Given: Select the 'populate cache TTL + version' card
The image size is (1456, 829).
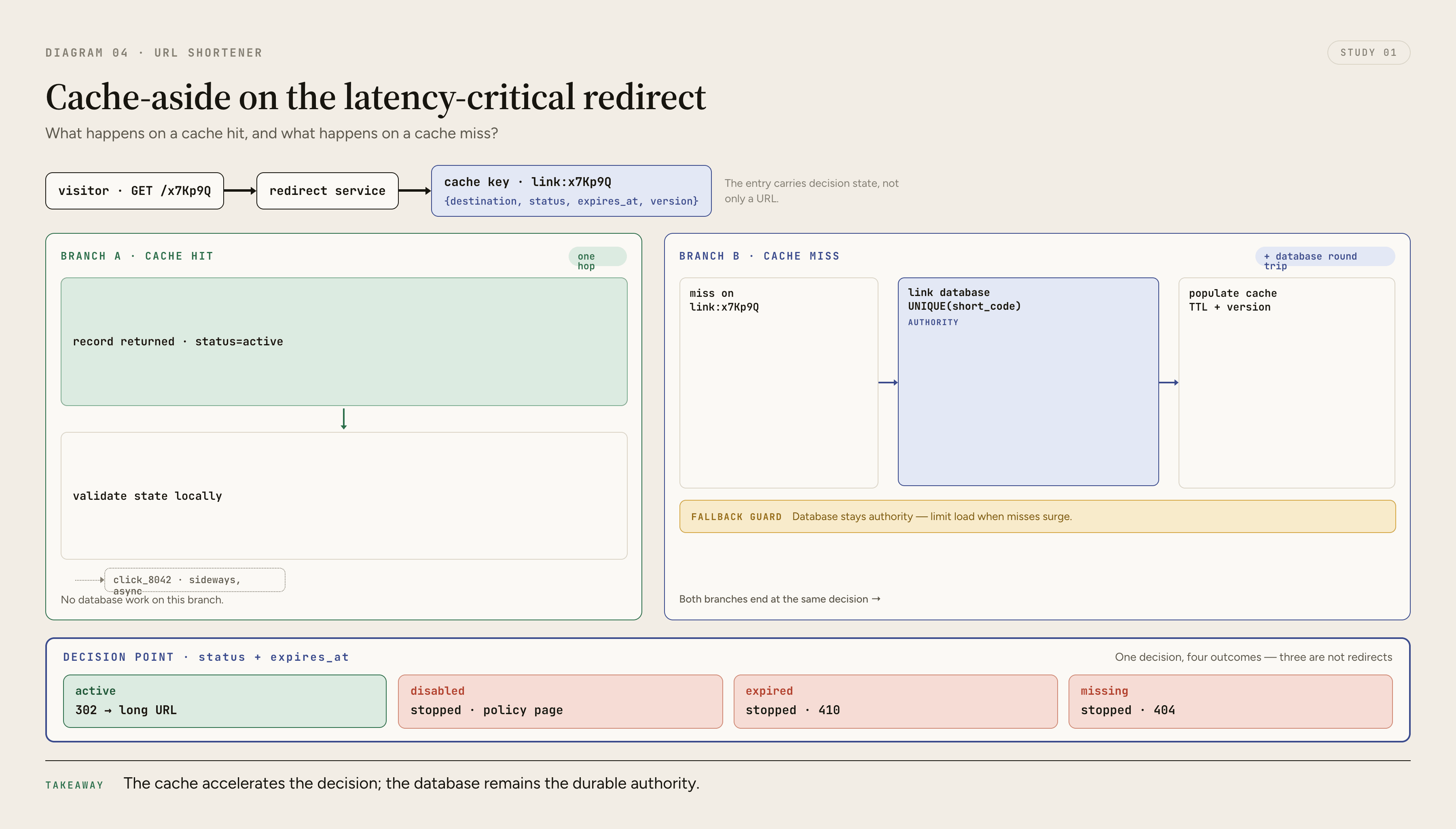Looking at the screenshot, I should click(1286, 383).
